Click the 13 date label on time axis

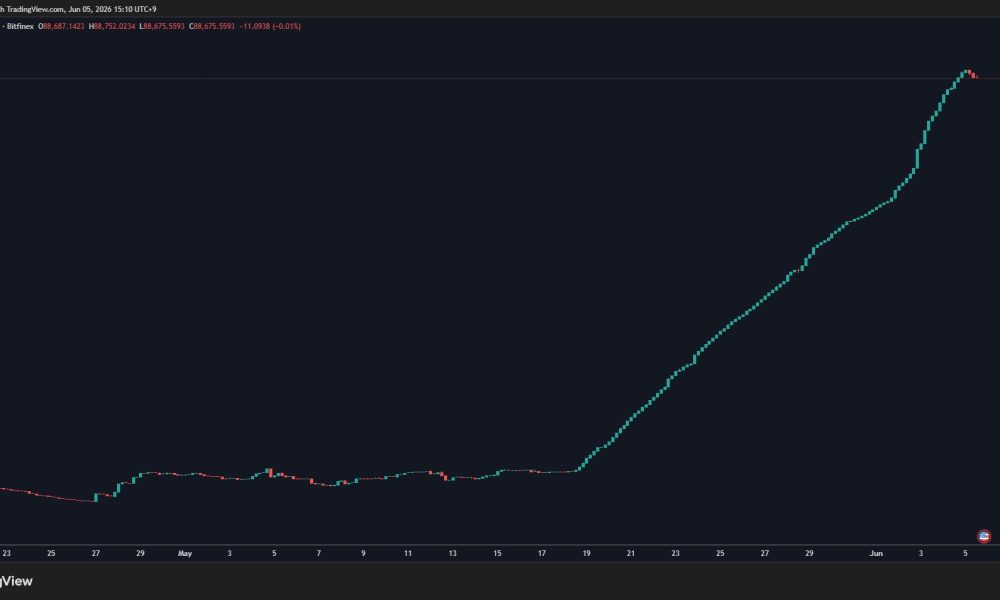[453, 553]
